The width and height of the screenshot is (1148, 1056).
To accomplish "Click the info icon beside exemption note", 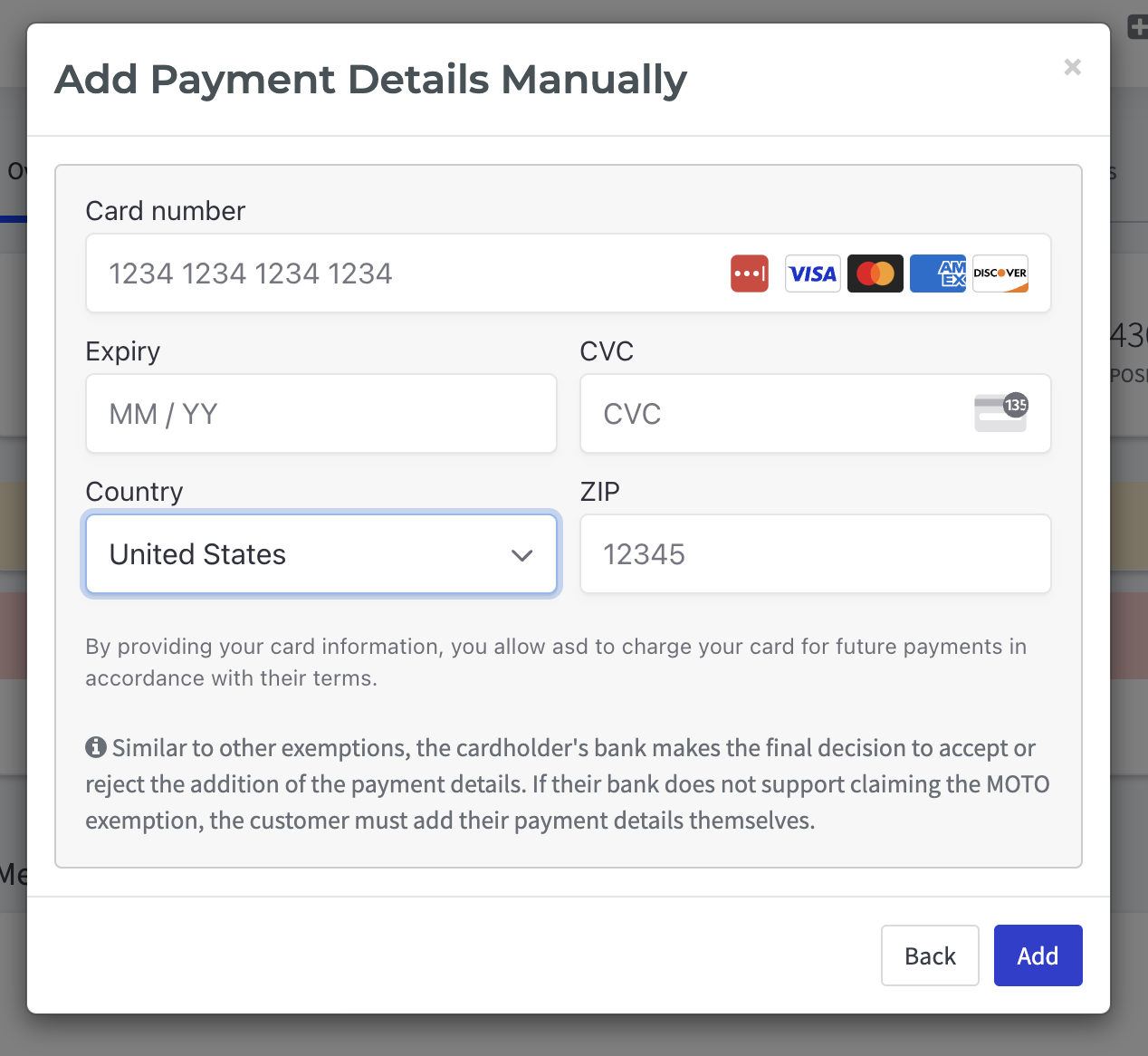I will coord(96,747).
